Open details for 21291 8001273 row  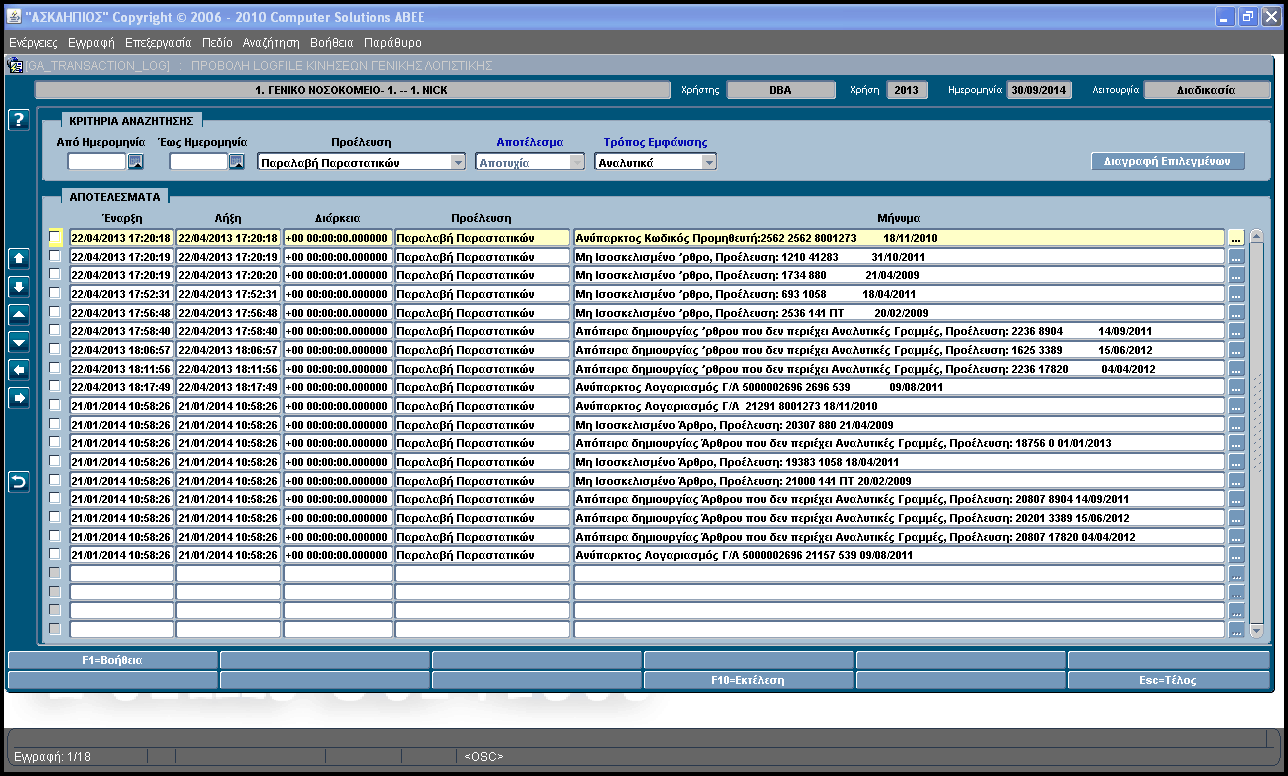(1236, 406)
